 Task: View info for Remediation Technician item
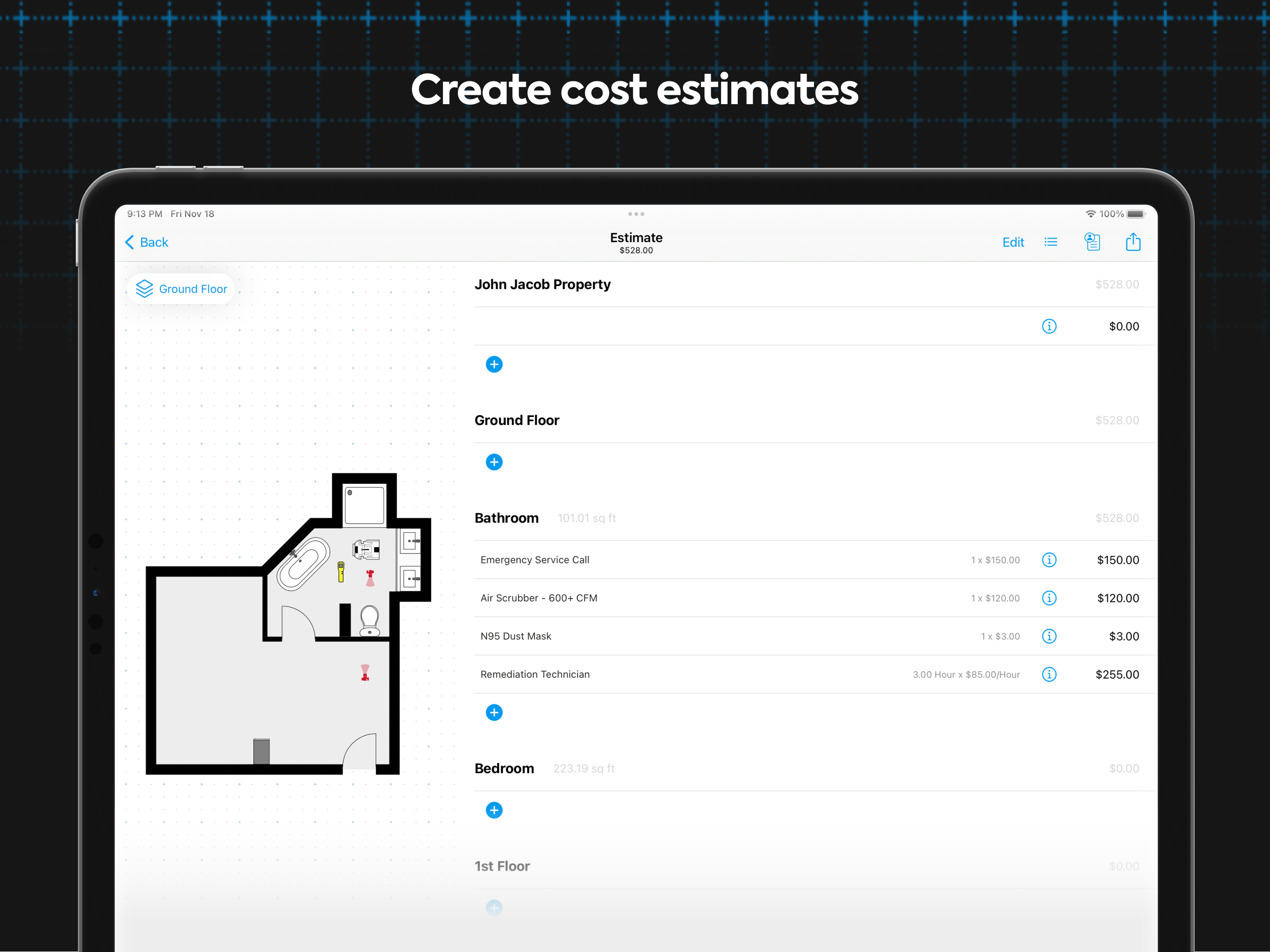point(1050,674)
